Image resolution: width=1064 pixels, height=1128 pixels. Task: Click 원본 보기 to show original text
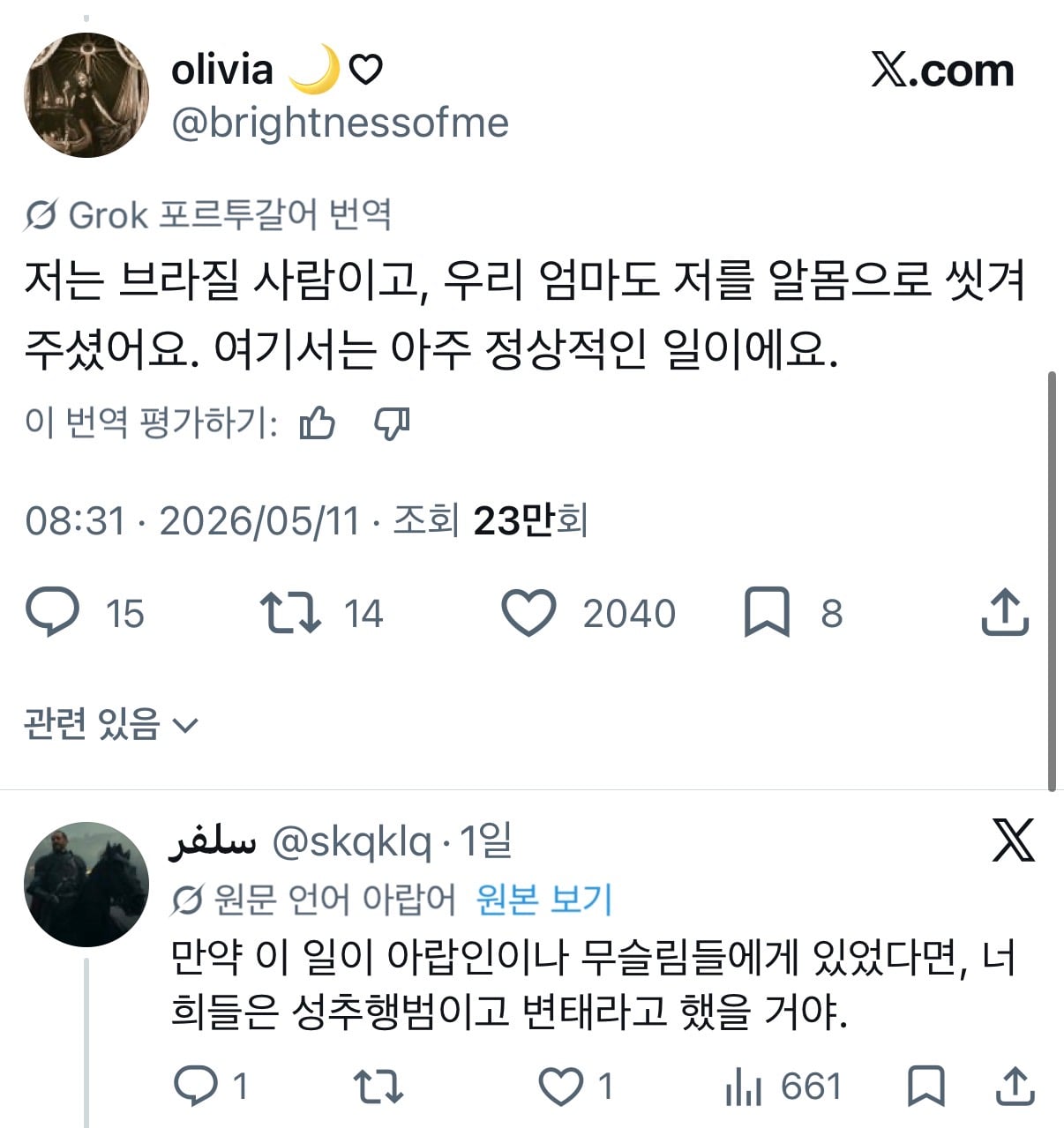pos(543,900)
